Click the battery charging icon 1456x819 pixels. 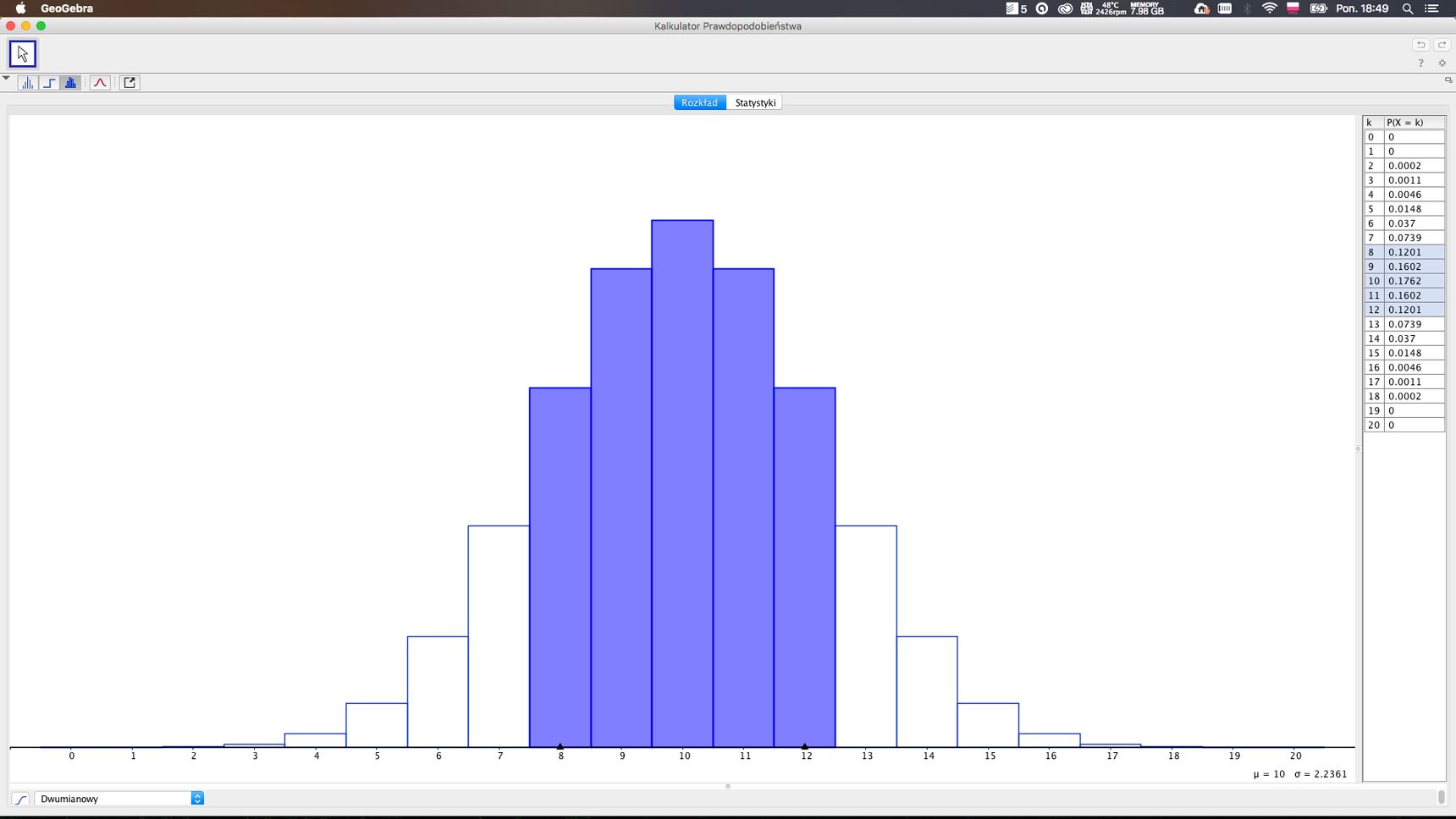click(x=1318, y=8)
